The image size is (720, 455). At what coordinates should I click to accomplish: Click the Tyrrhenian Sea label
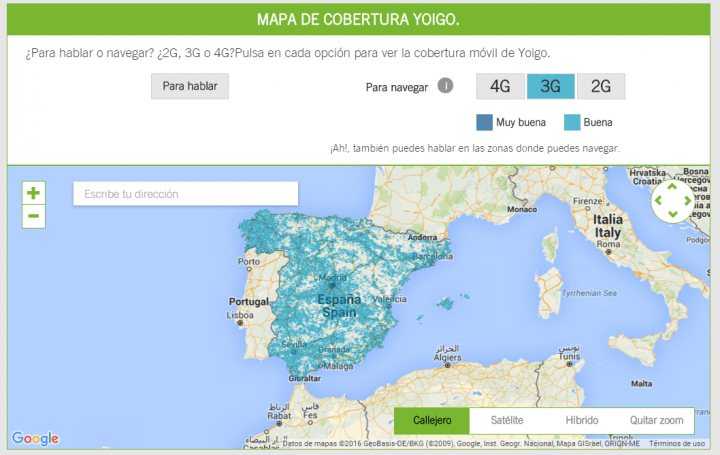coord(589,293)
